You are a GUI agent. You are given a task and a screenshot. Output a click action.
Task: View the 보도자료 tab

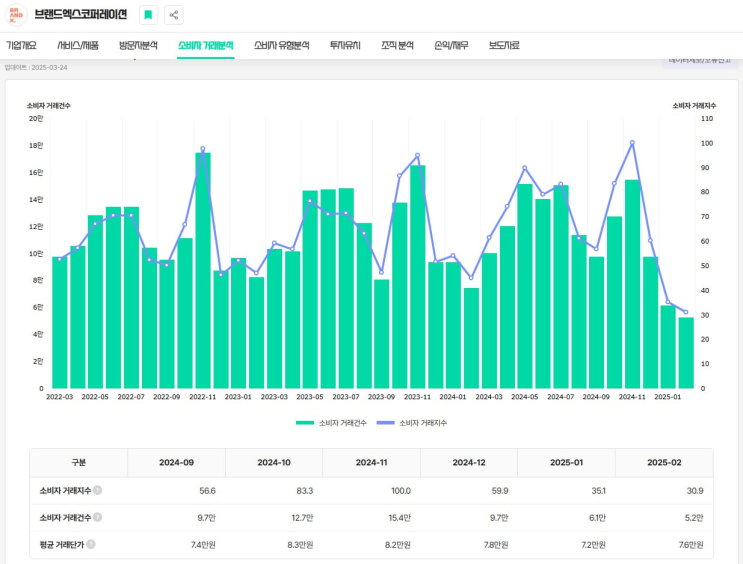coord(504,46)
